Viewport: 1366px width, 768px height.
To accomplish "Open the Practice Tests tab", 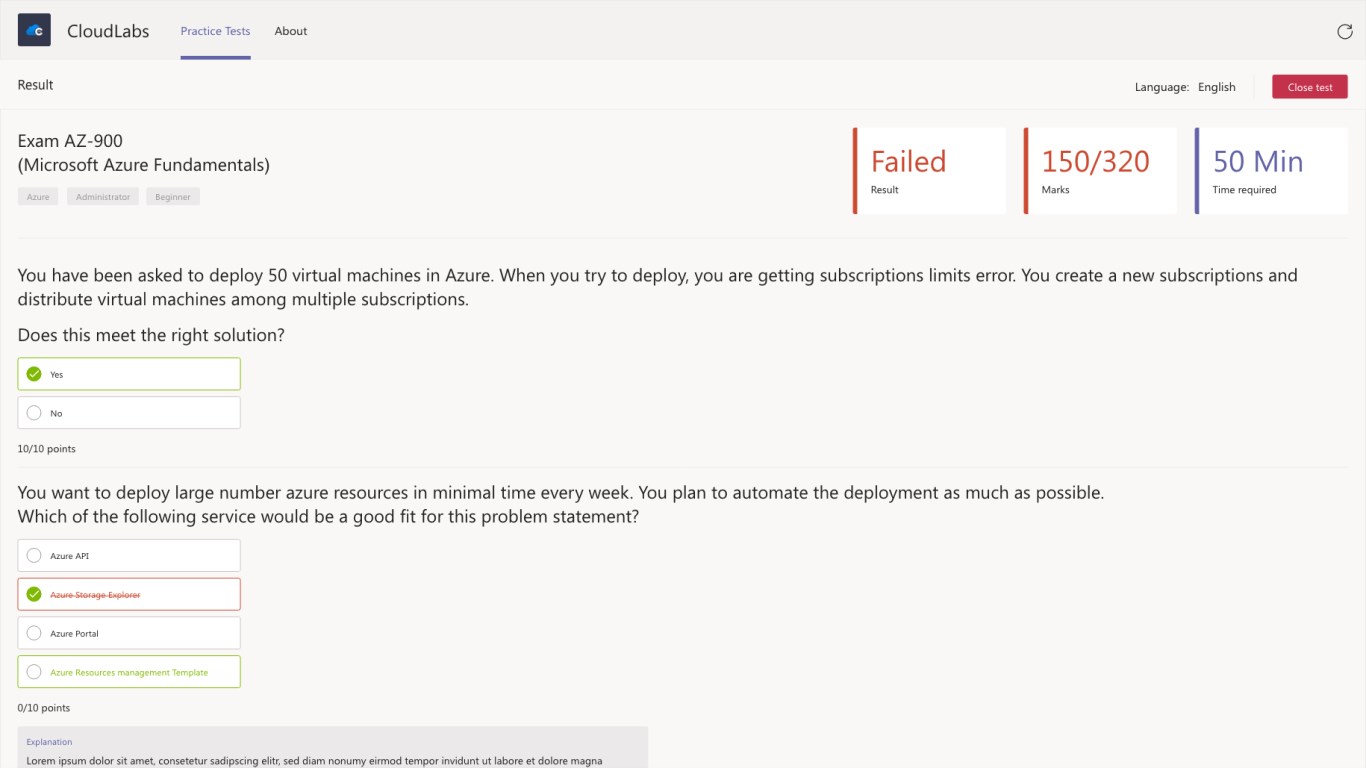I will pyautogui.click(x=215, y=31).
